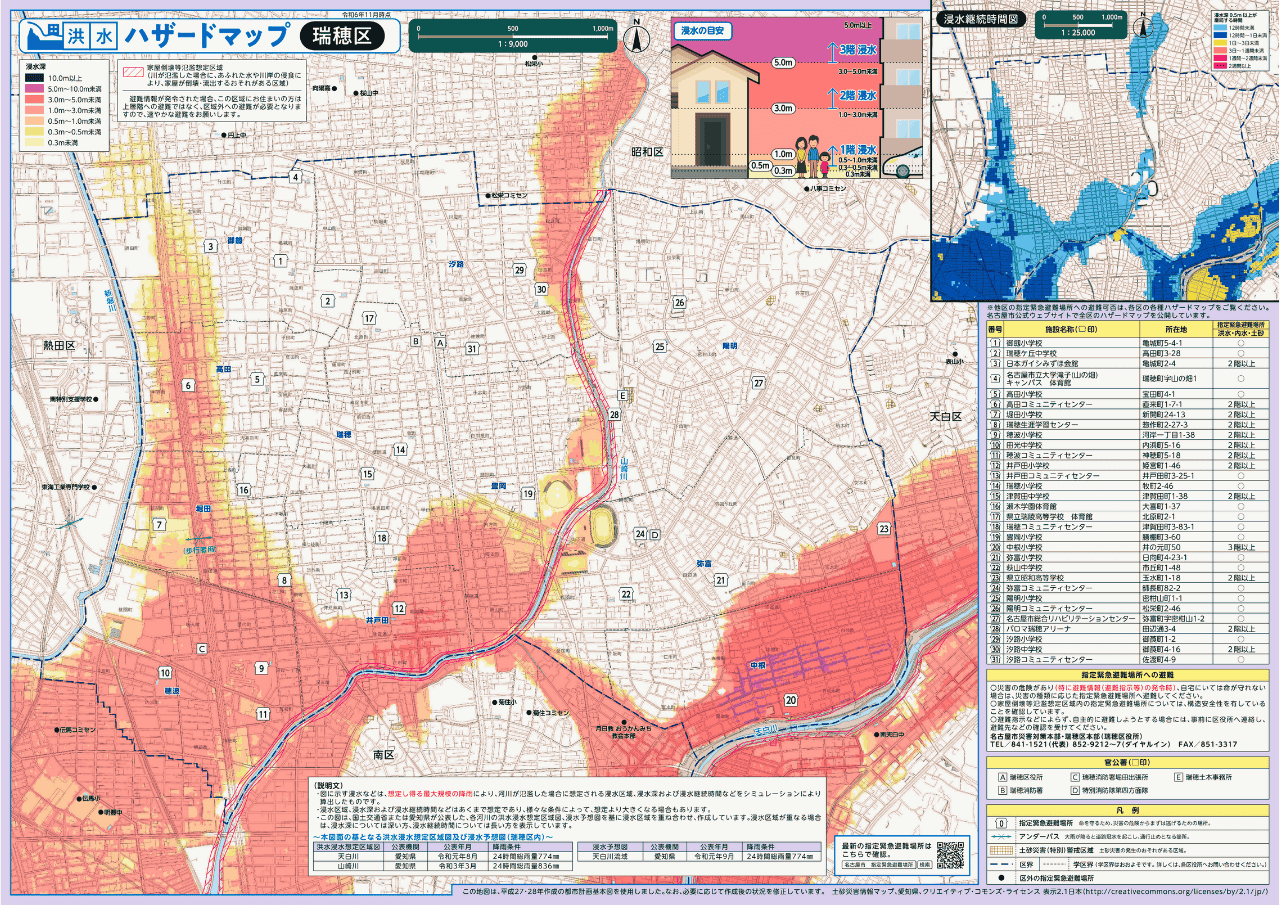1280x905 pixels.
Task: Click shelter marker number 20 on map
Action: 790,700
